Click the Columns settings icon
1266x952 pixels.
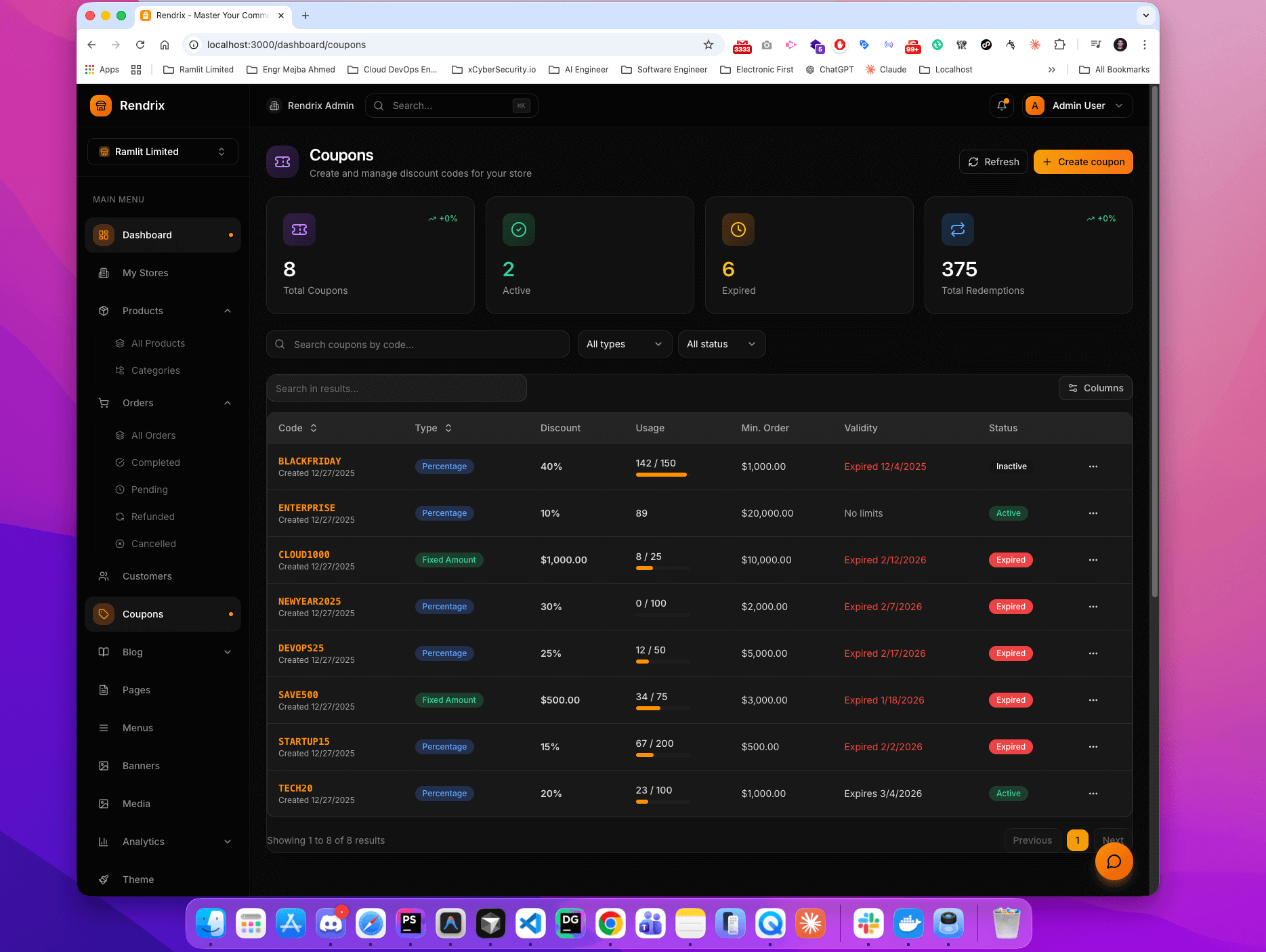click(1072, 388)
